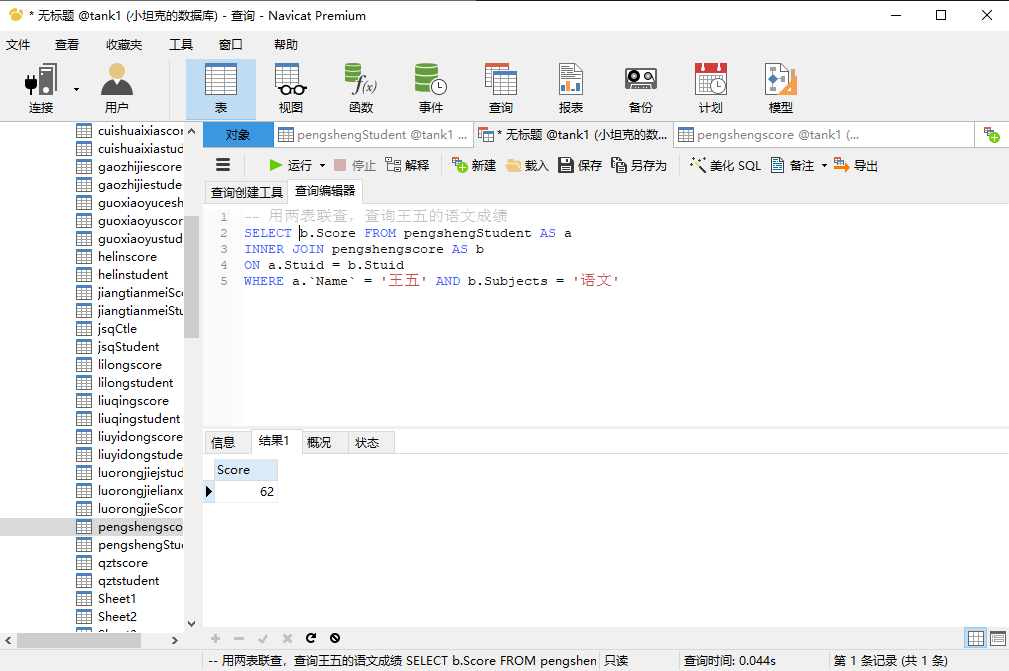Screen dimensions: 1009x671
Task: Load a query file with 载入
Action: point(527,165)
